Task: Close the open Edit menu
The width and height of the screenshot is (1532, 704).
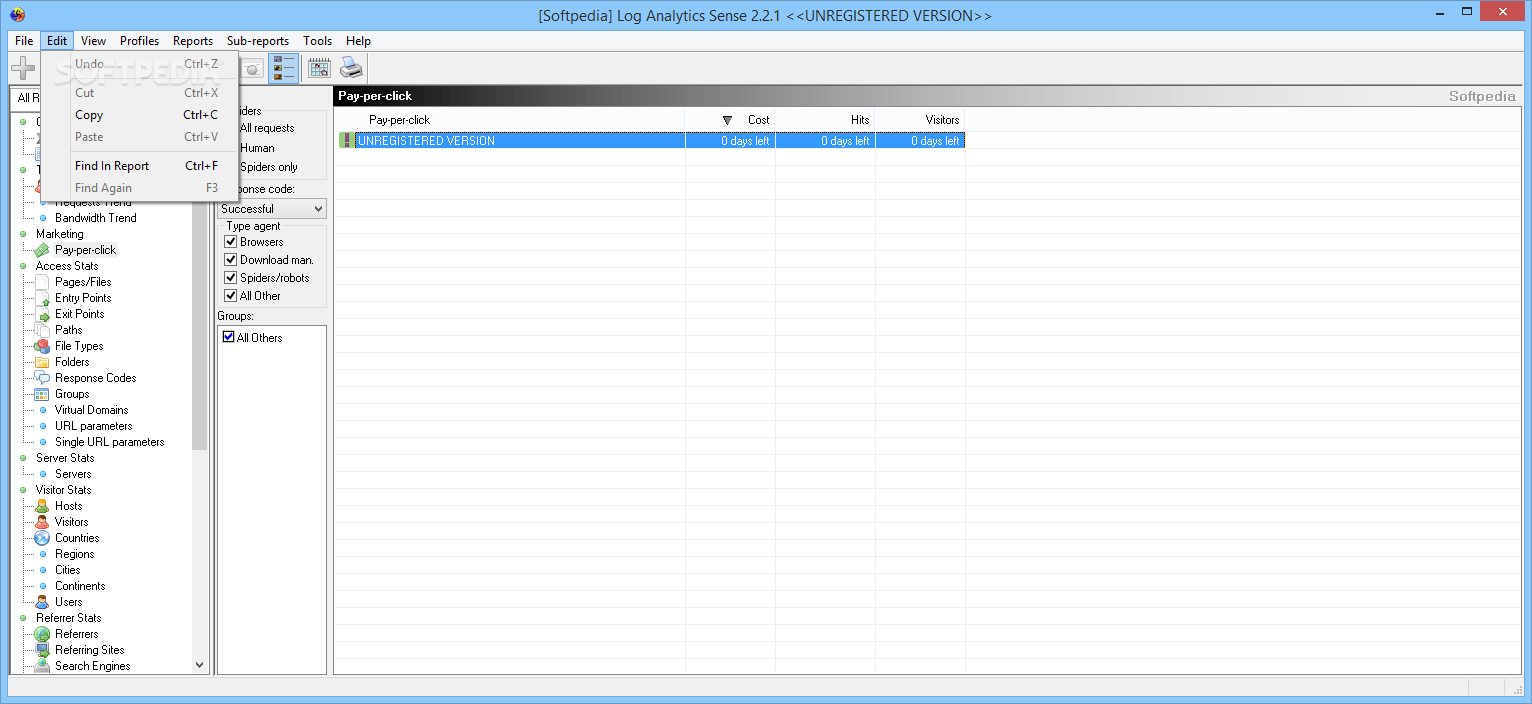Action: tap(57, 41)
